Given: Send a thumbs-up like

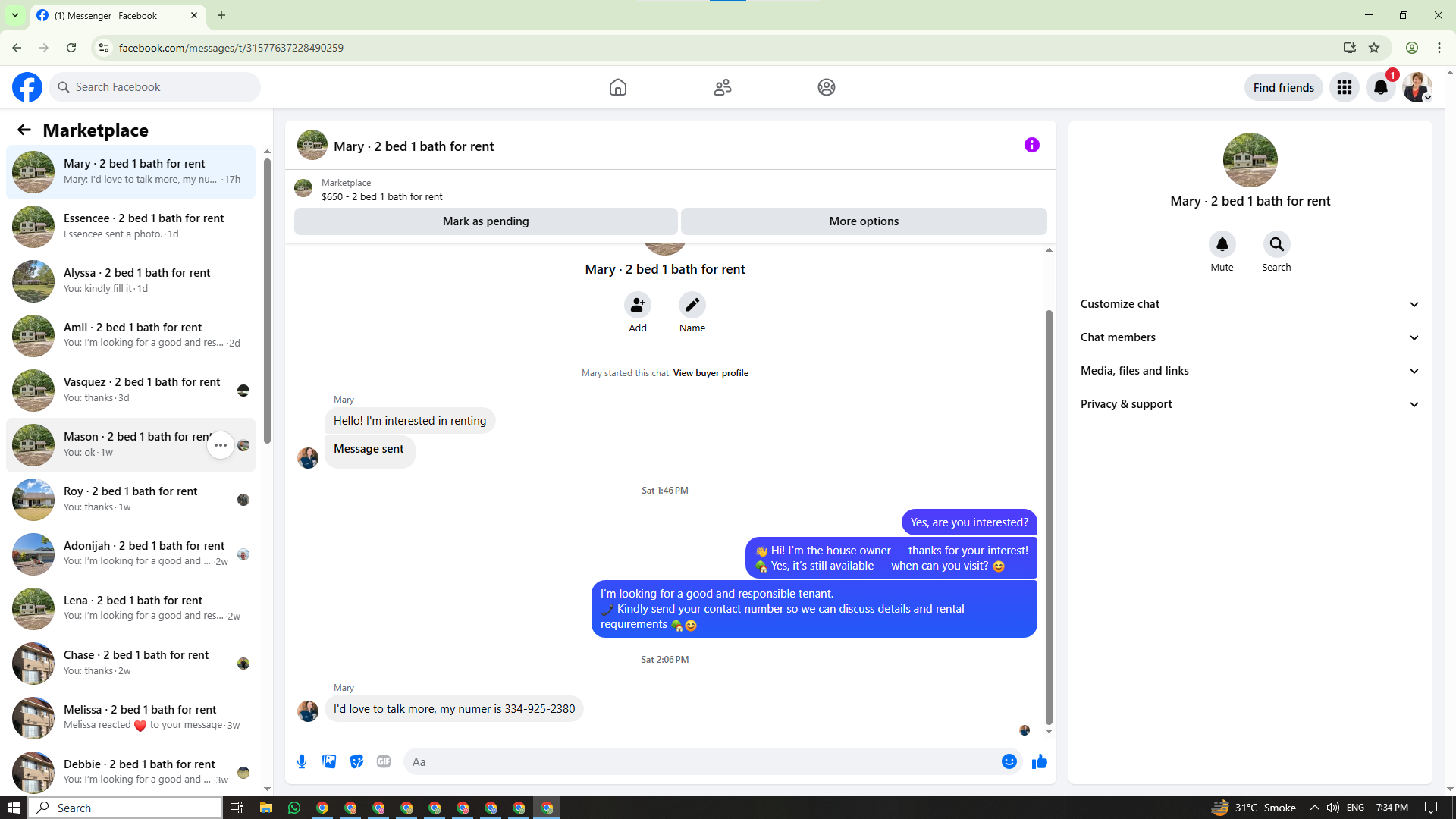Looking at the screenshot, I should 1040,761.
